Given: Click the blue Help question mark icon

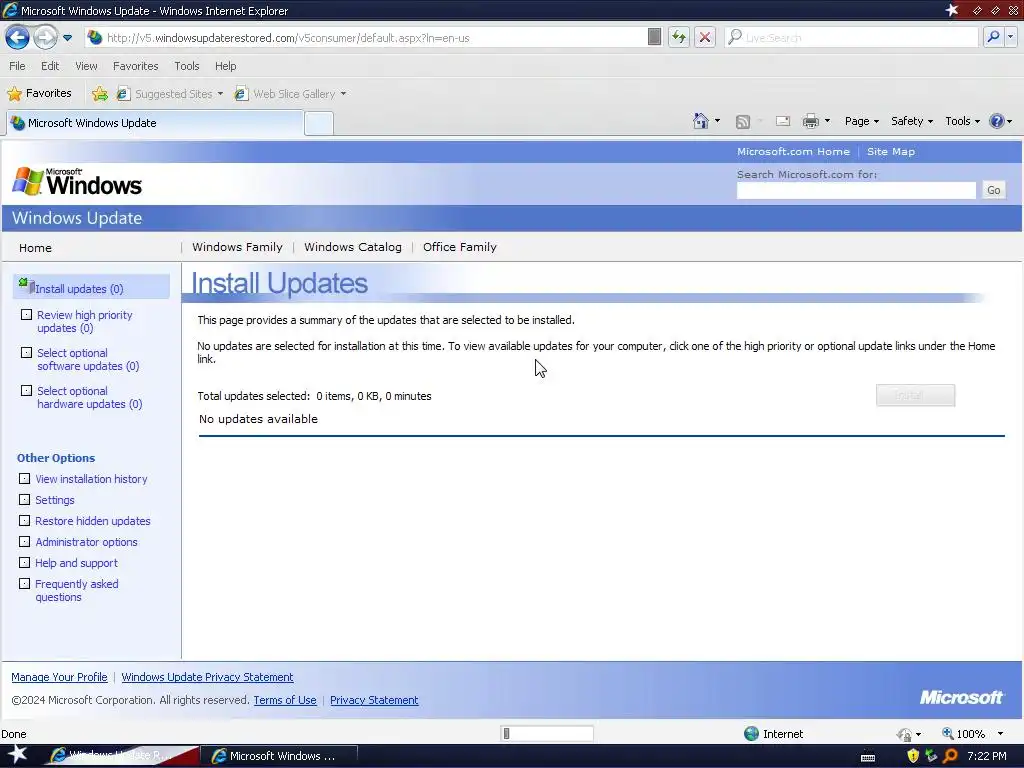Looking at the screenshot, I should tap(997, 121).
